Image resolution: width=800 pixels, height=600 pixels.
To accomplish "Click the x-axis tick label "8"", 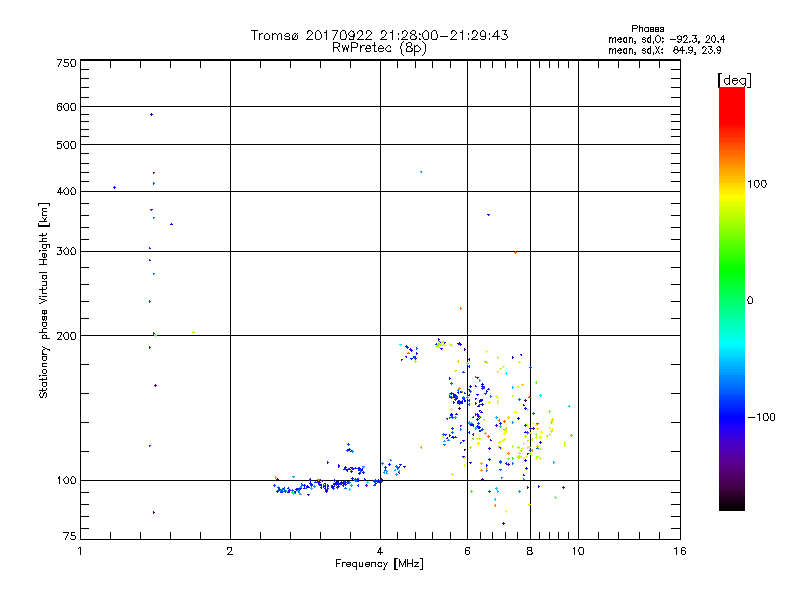I will (x=530, y=551).
